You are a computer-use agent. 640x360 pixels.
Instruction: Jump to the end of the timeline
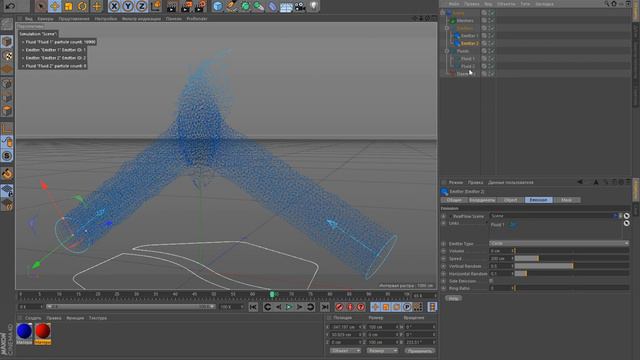tap(325, 307)
